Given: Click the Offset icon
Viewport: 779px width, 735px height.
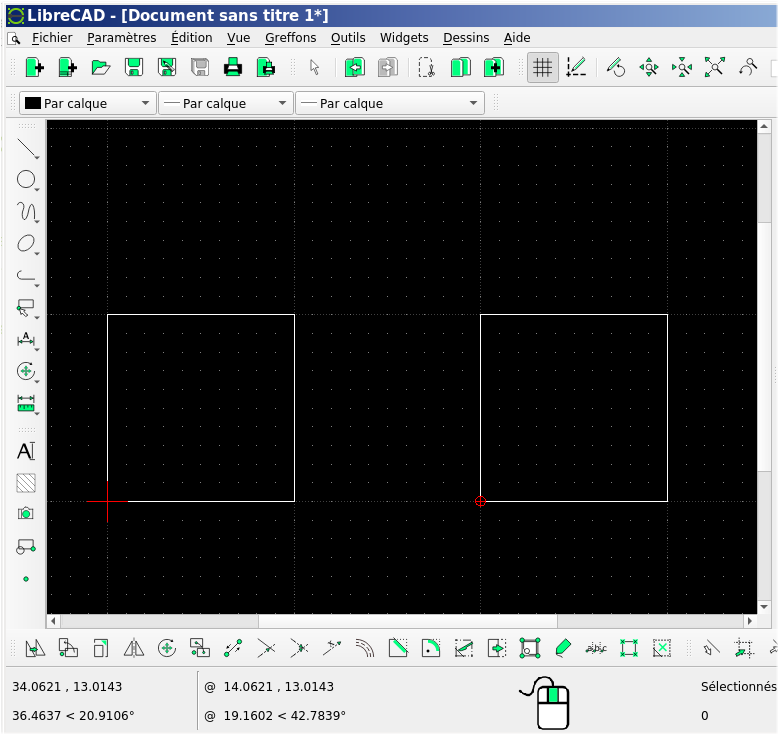Looking at the screenshot, I should tap(365, 649).
